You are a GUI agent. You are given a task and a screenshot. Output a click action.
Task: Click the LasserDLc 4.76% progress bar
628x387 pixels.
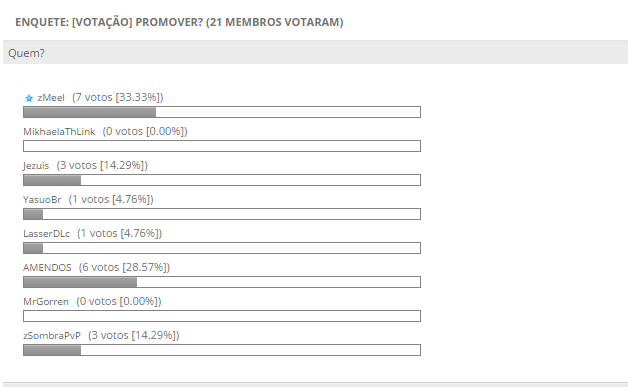(x=222, y=248)
